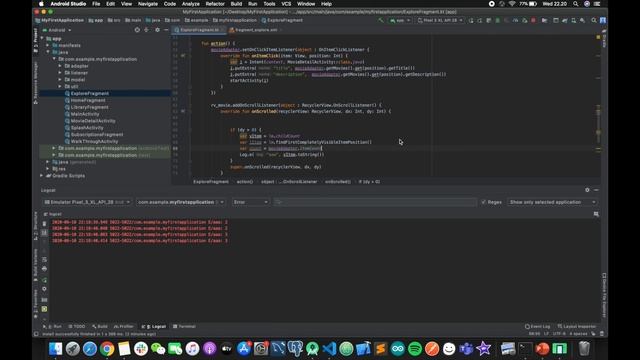Open MainActivity in the project tree

(85, 114)
